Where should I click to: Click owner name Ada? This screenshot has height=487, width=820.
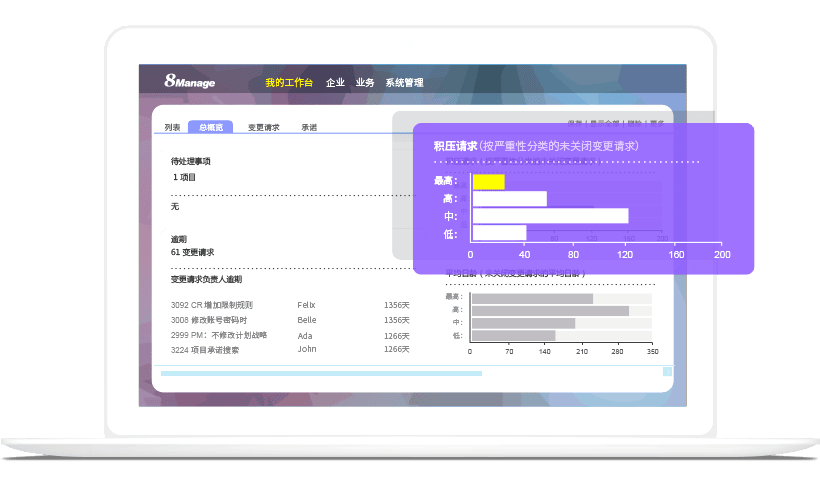pos(305,336)
